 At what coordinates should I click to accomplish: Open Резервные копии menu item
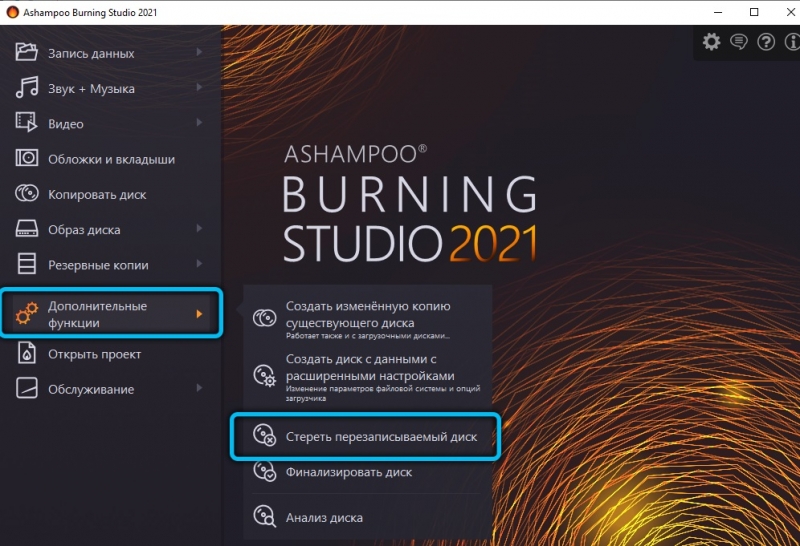pos(110,264)
